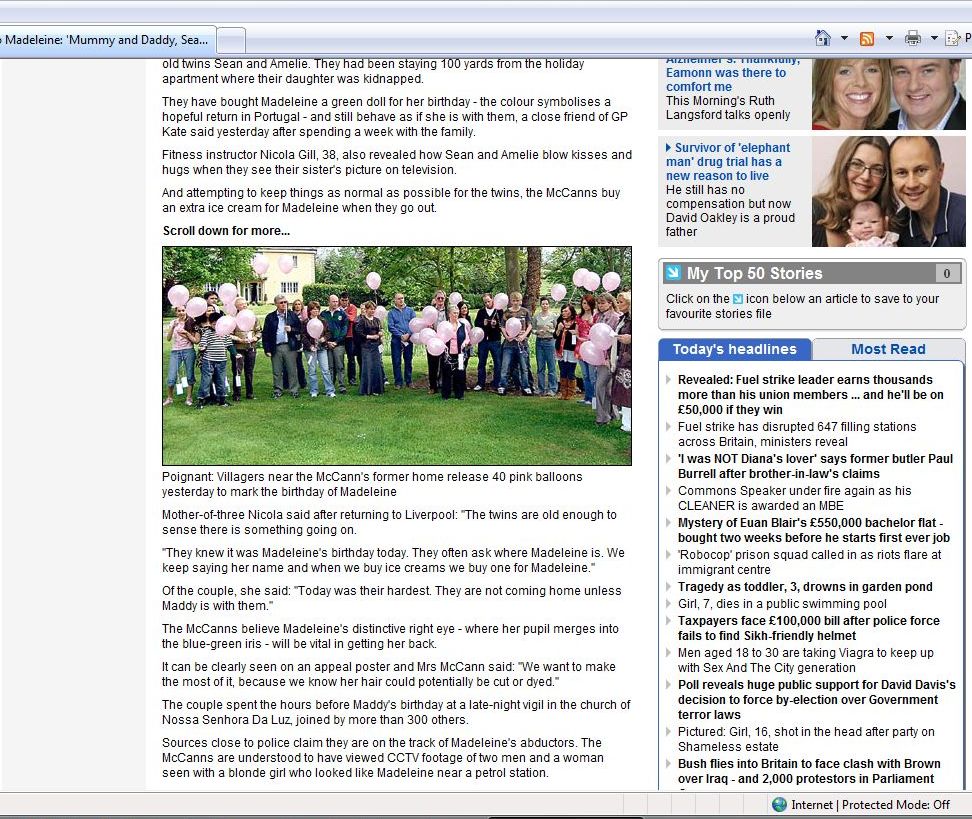The width and height of the screenshot is (972, 819).
Task: Click the My Top 50 Stories arrow icon
Action: [x=673, y=273]
